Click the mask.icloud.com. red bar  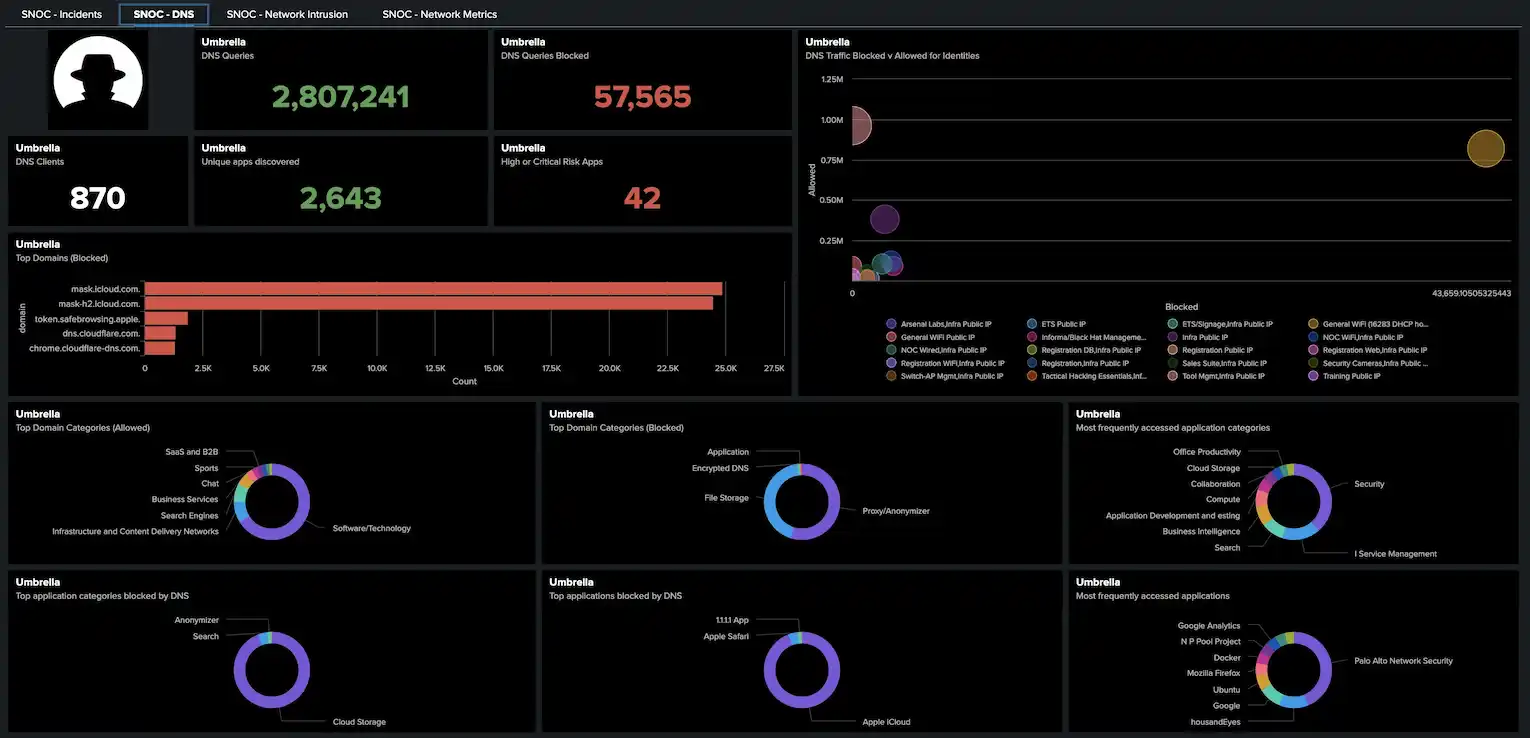tap(434, 288)
